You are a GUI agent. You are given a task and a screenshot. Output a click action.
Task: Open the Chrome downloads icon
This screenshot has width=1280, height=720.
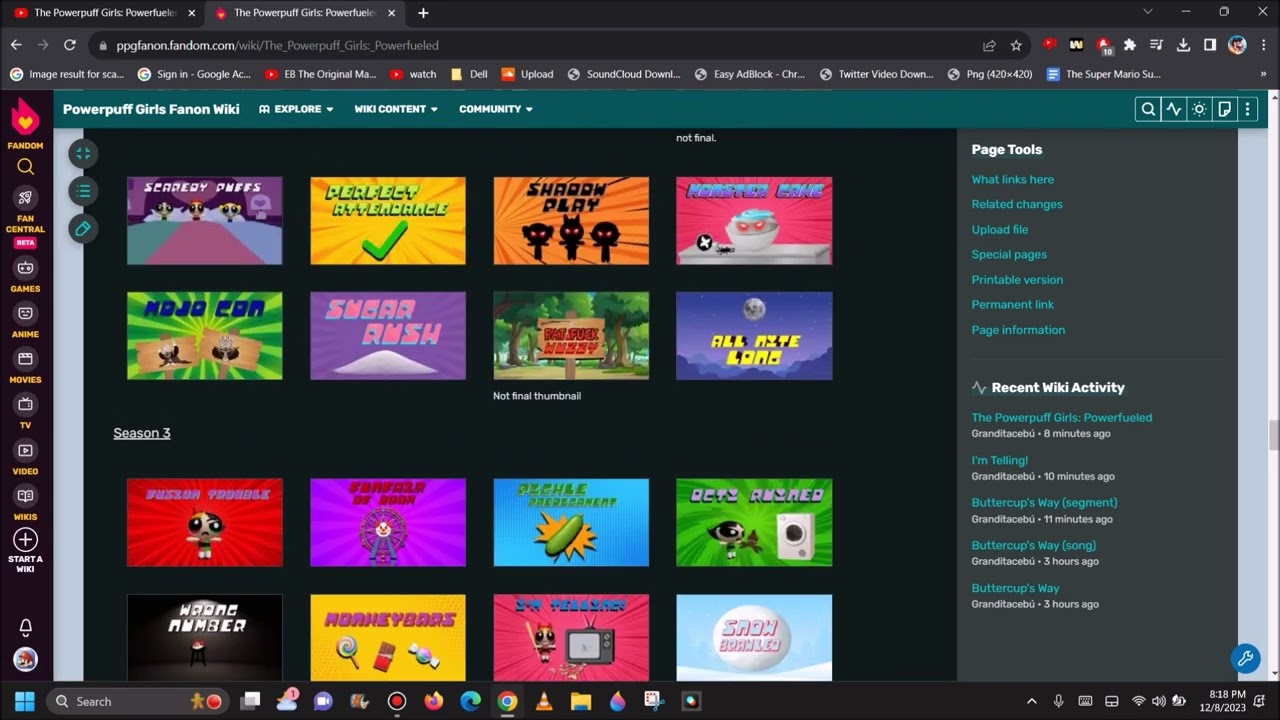(1183, 45)
